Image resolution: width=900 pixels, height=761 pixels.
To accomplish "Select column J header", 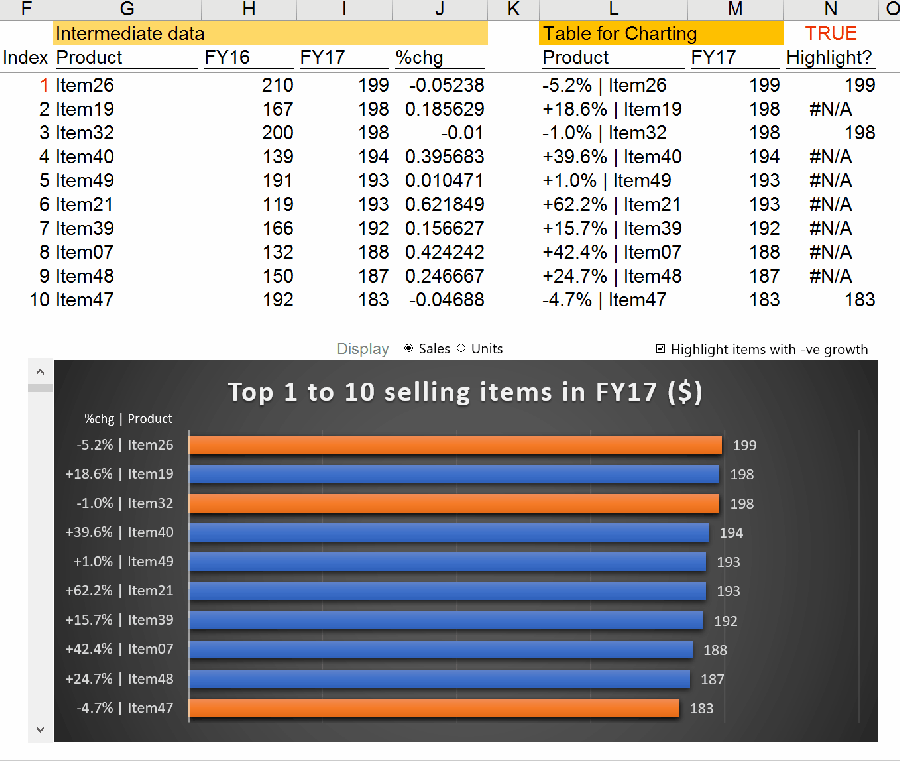I will (x=440, y=10).
